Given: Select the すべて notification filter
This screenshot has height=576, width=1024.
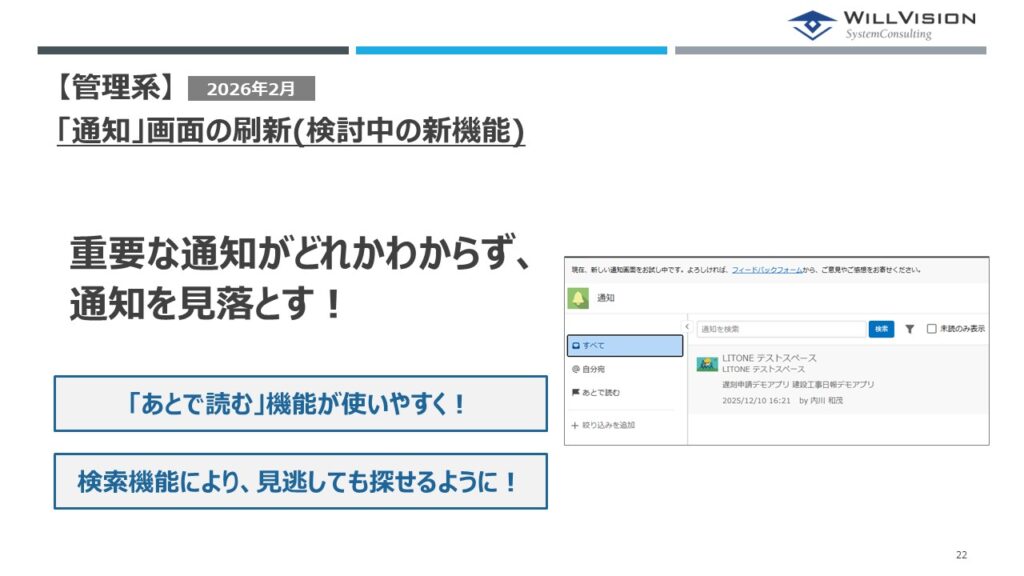Looking at the screenshot, I should pos(625,346).
